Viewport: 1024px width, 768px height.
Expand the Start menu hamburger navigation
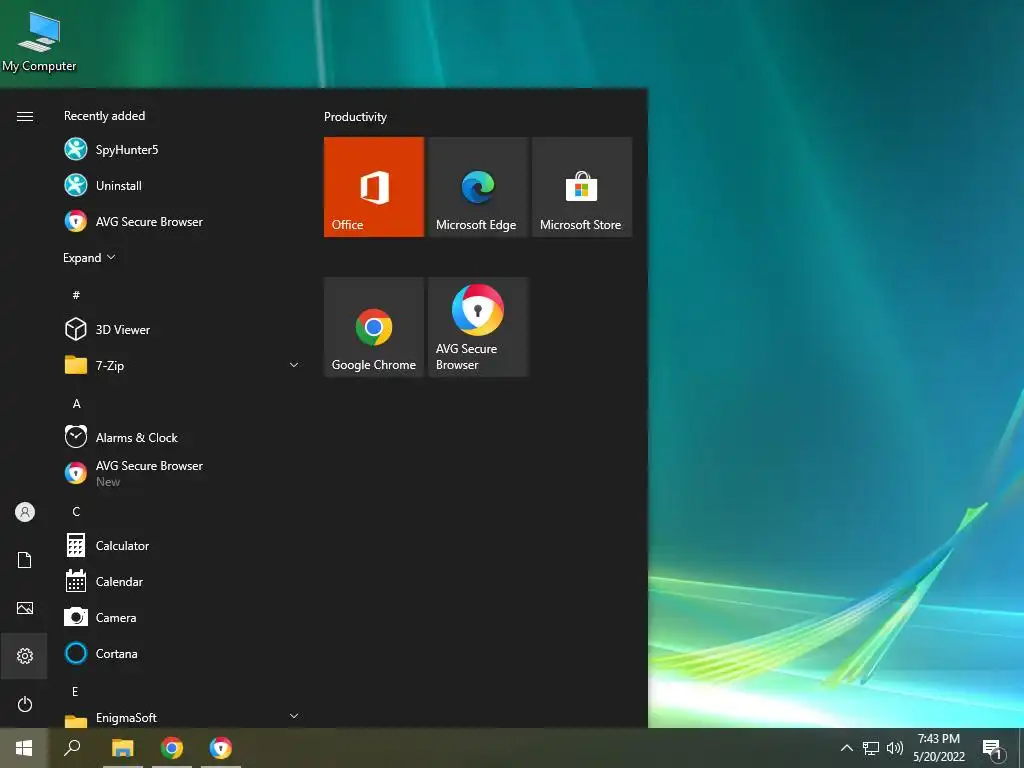[x=25, y=116]
